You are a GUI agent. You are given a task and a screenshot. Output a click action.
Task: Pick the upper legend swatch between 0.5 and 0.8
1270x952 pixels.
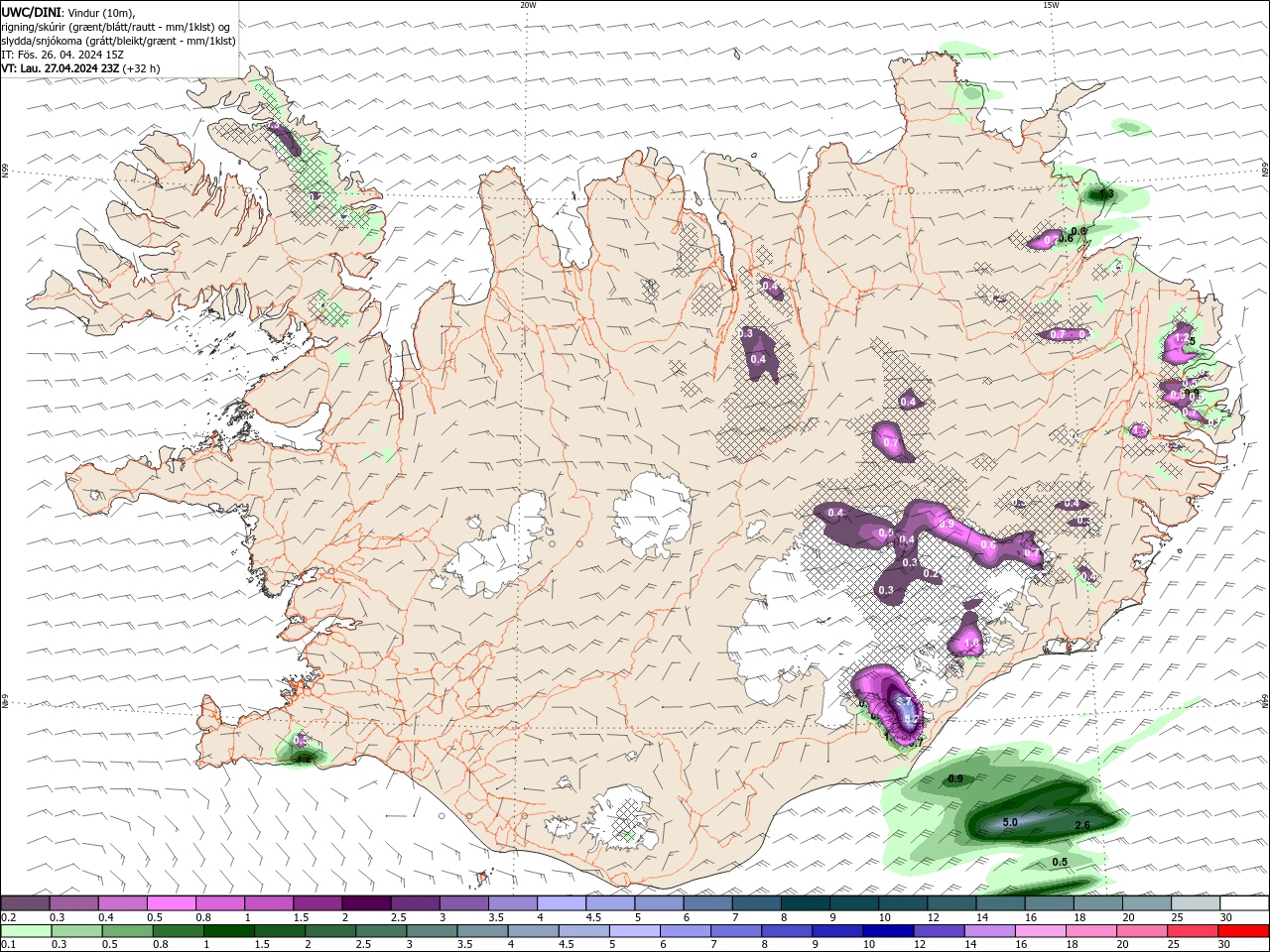171,903
